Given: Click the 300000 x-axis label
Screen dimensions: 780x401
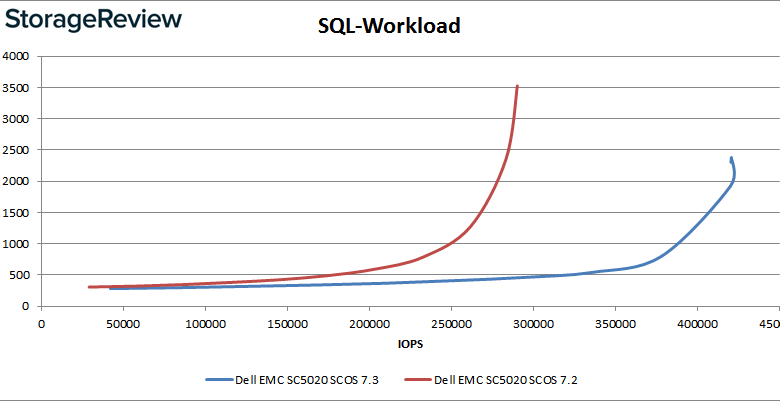Looking at the screenshot, I should point(533,324).
